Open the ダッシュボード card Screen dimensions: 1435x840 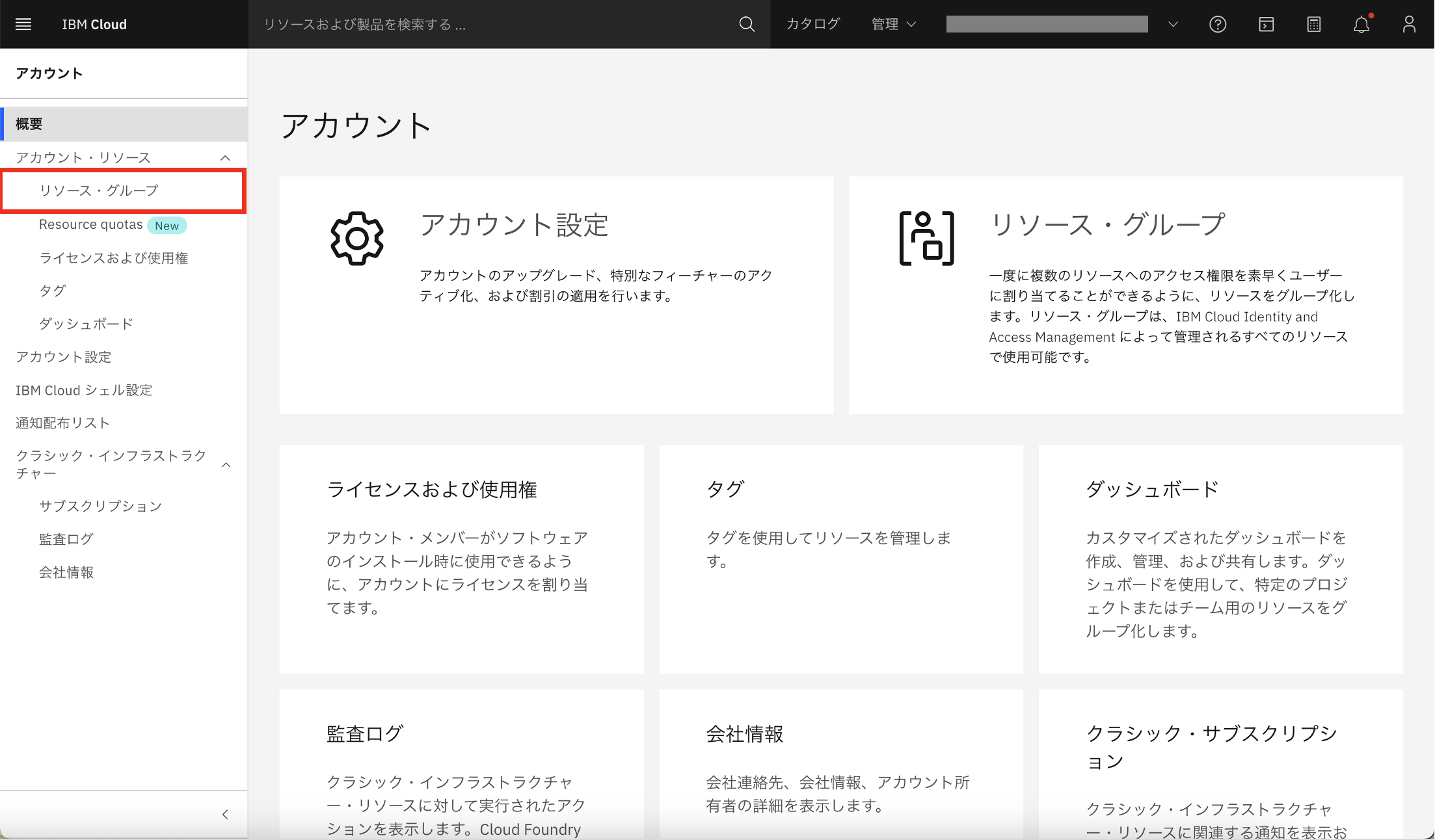click(x=1220, y=559)
